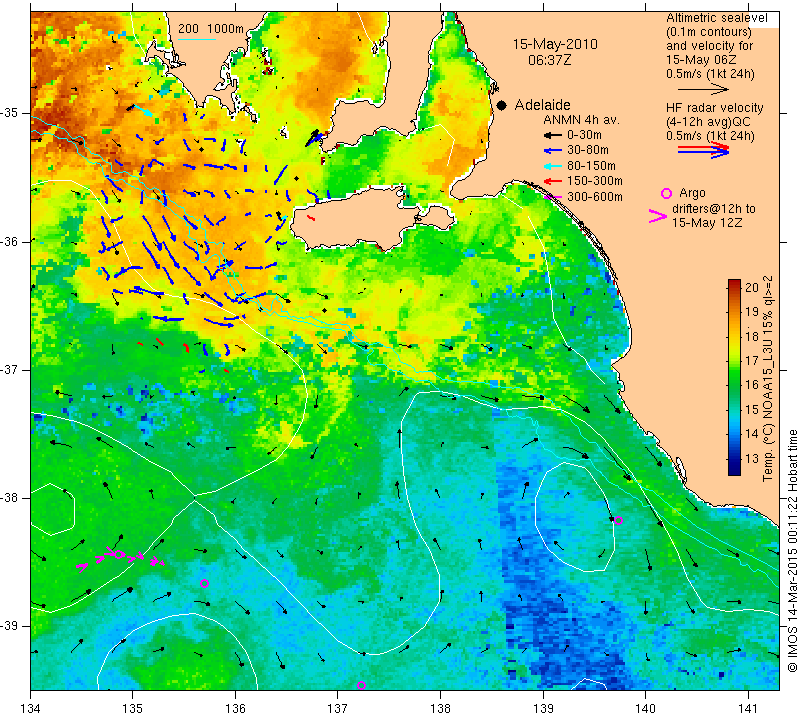Click the date text 15-May-2010

coord(555,44)
